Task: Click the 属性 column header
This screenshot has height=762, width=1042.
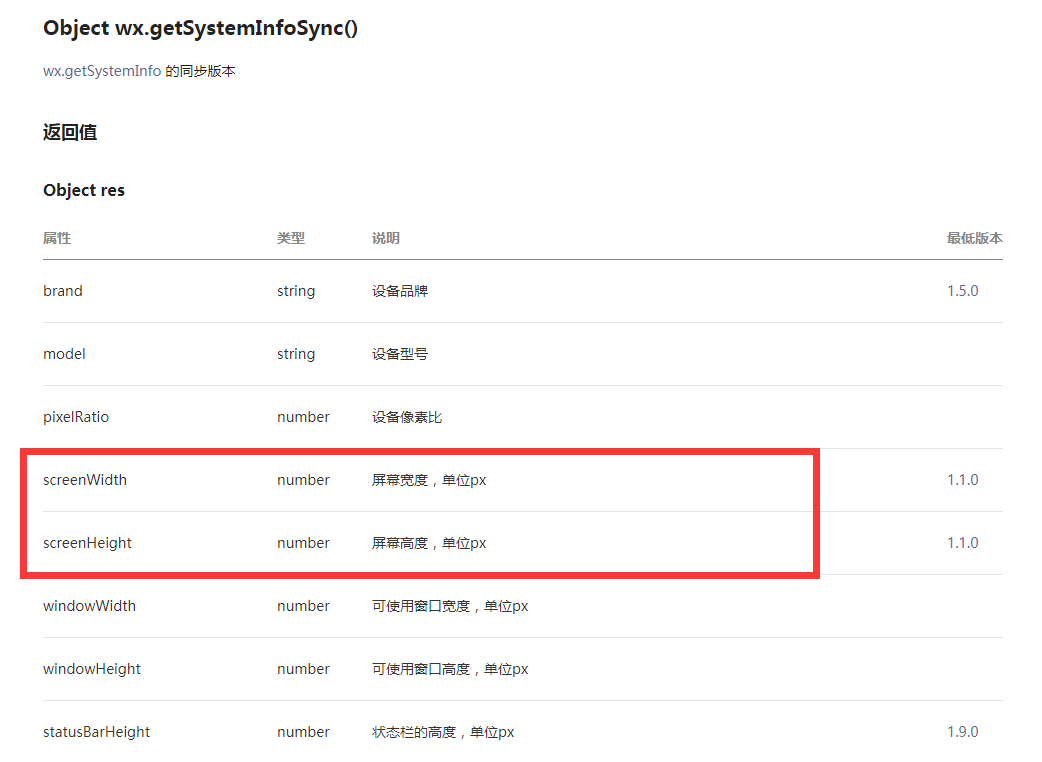Action: click(56, 238)
